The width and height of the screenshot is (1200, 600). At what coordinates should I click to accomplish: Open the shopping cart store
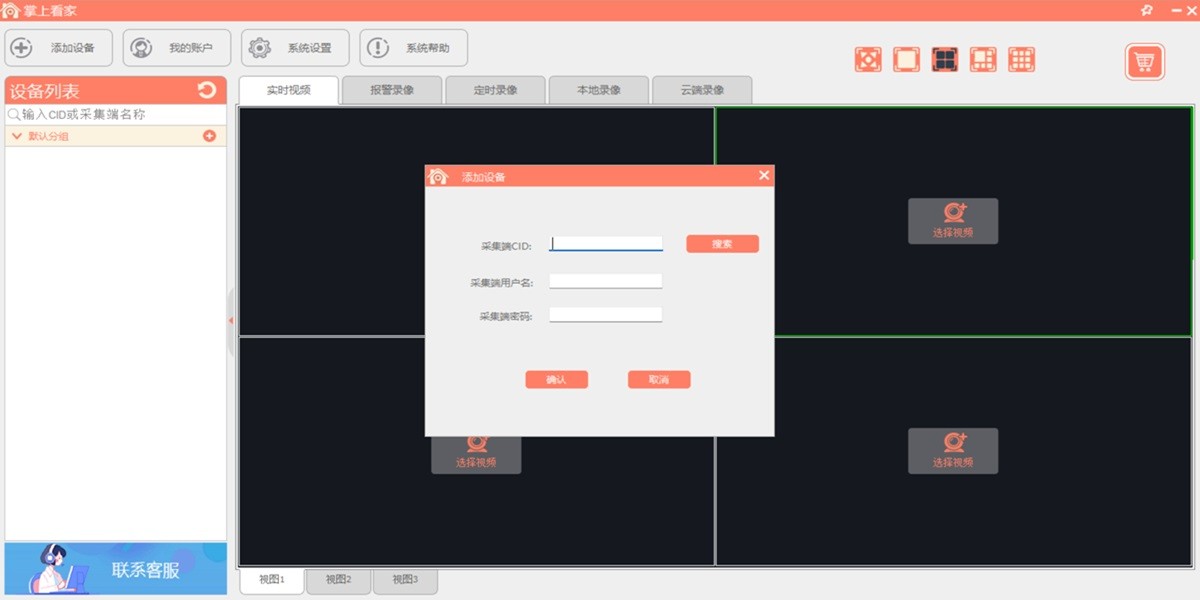(1145, 62)
